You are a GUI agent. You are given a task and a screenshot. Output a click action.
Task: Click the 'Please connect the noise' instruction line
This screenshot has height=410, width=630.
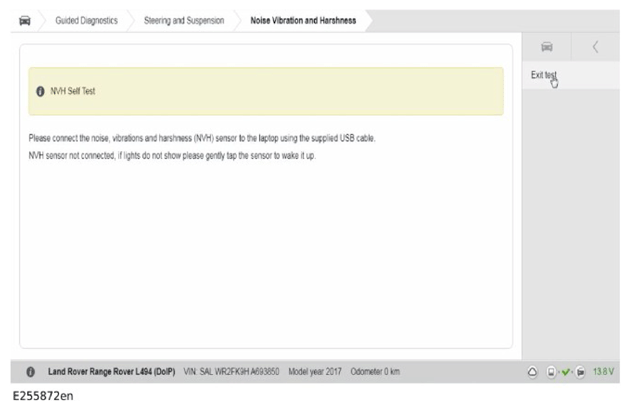pos(202,138)
